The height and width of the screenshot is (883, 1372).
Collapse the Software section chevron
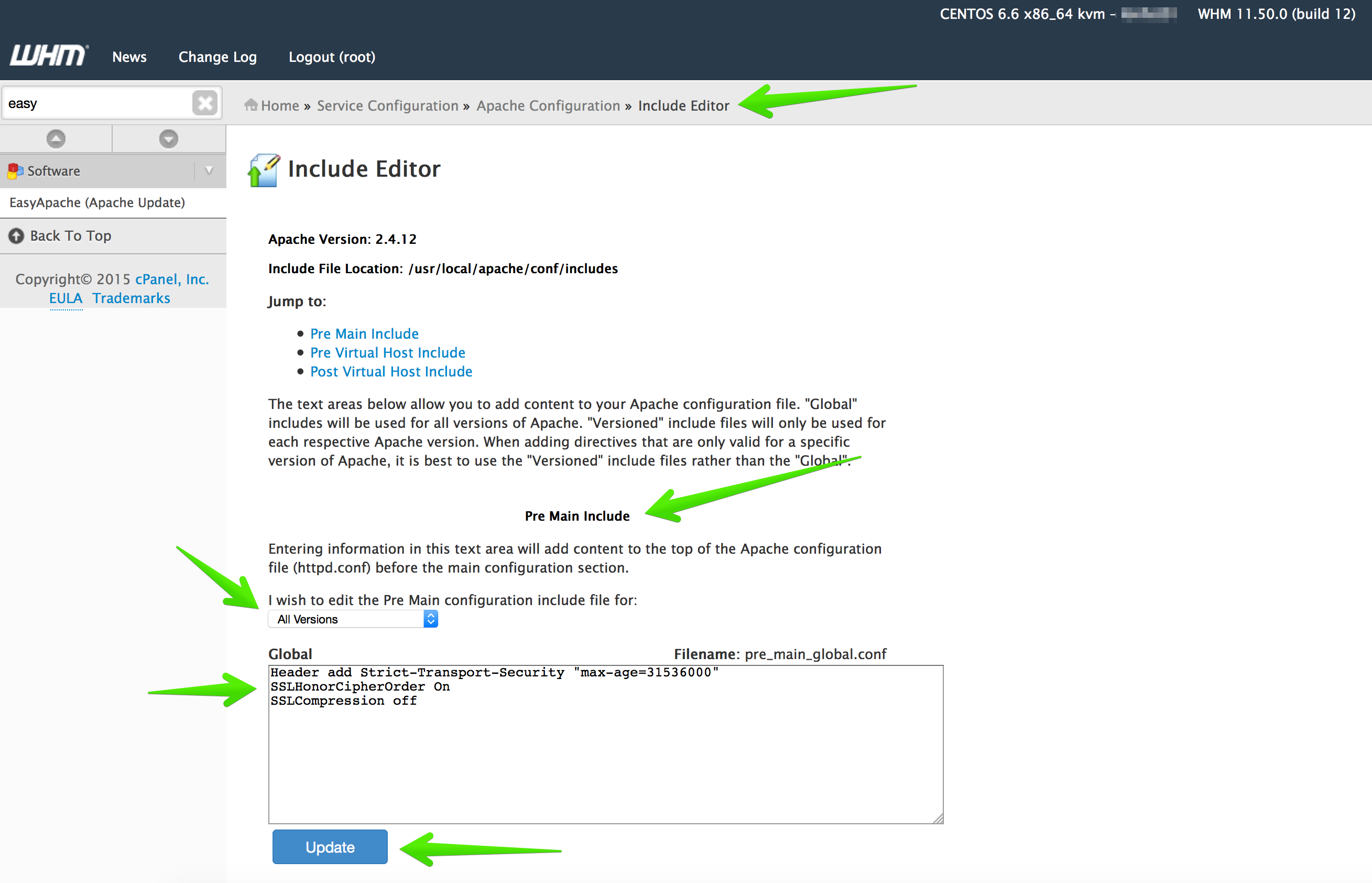[x=209, y=170]
